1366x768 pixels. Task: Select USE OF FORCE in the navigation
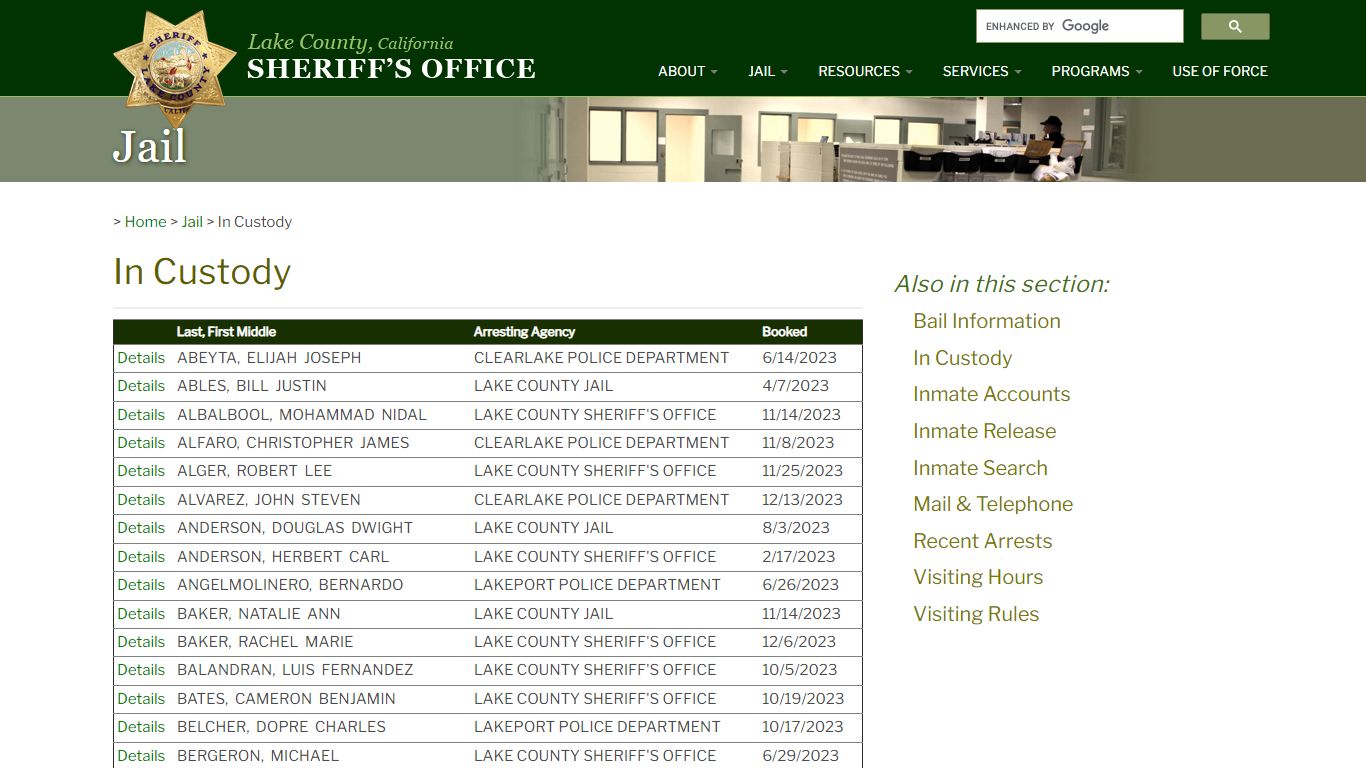(1219, 71)
